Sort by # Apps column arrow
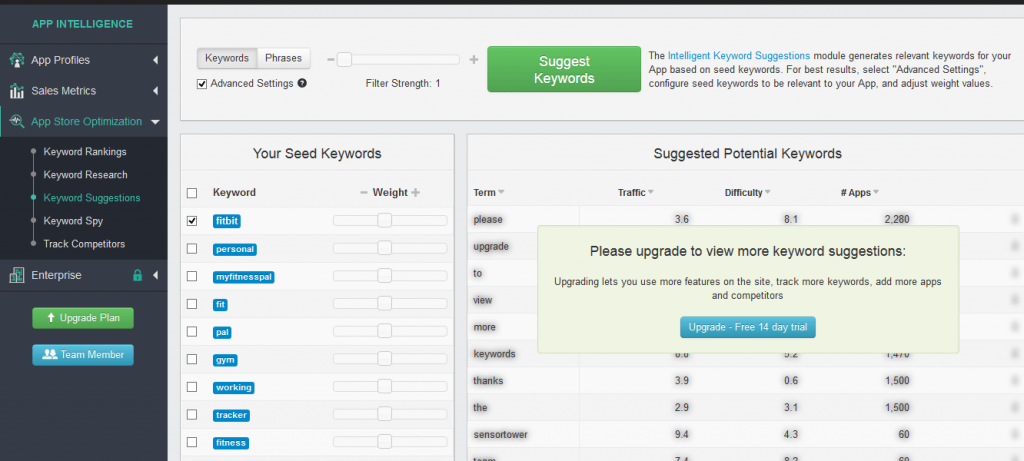 (876, 193)
